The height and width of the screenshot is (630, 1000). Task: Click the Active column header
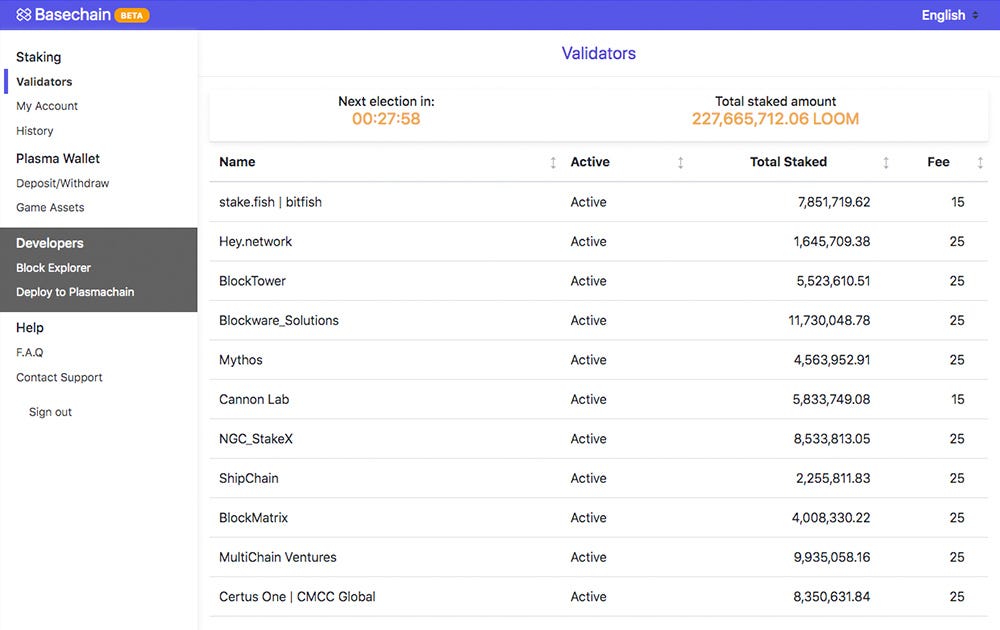[x=590, y=162]
